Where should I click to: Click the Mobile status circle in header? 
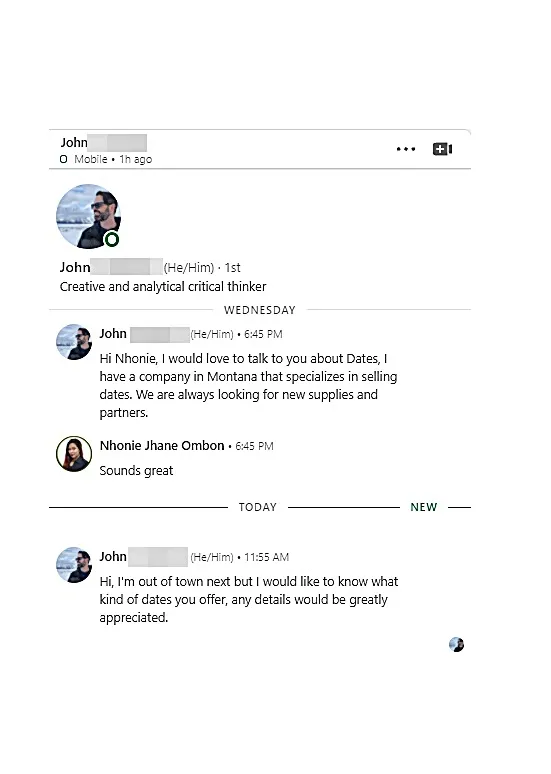pos(63,159)
